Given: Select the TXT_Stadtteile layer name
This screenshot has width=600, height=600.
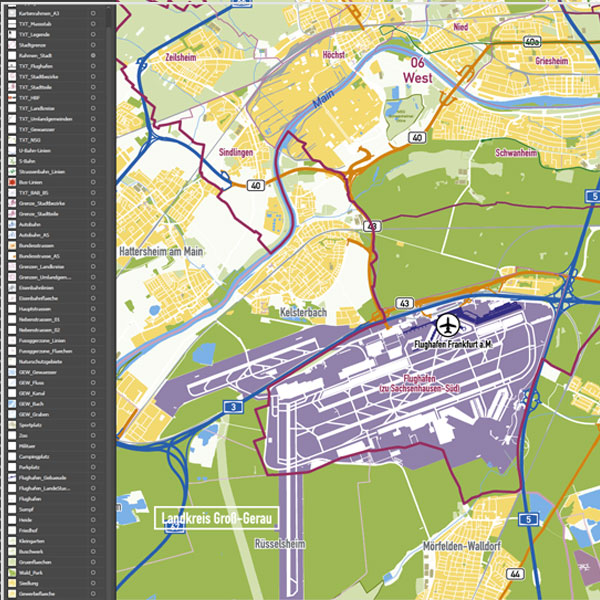Looking at the screenshot, I should [35, 87].
